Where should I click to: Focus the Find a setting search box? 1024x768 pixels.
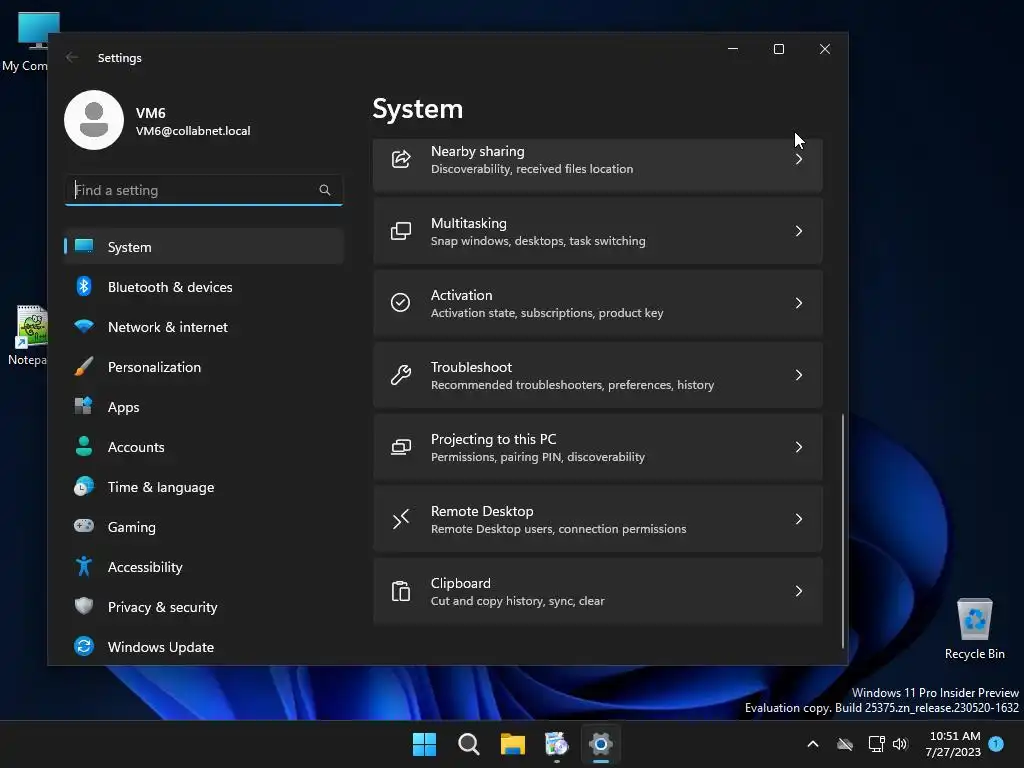point(204,190)
